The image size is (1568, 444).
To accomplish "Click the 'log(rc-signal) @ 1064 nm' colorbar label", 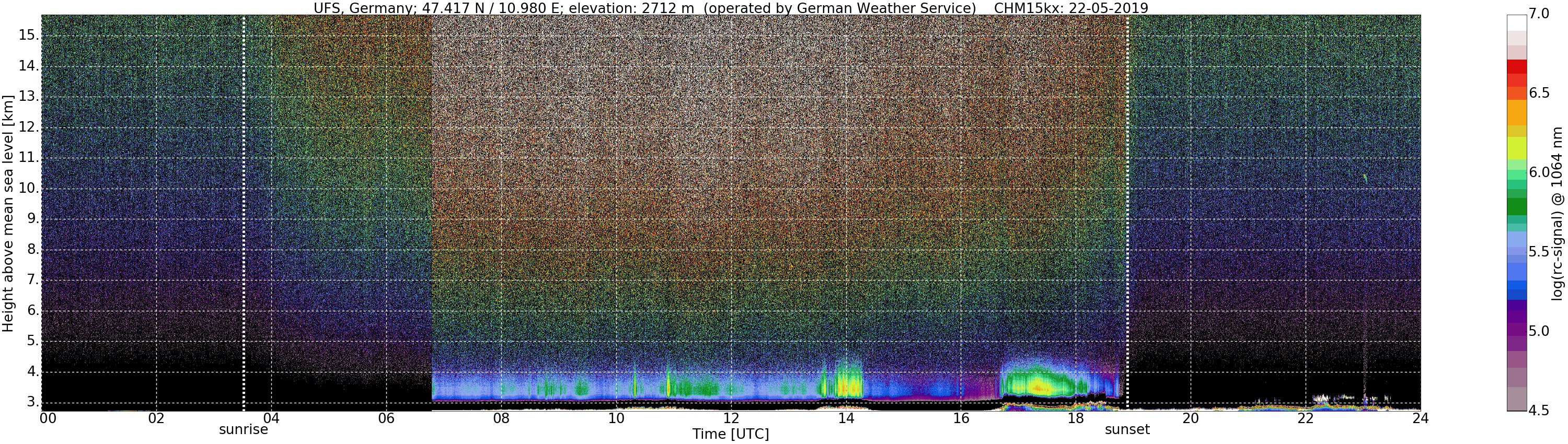I will click(1558, 213).
